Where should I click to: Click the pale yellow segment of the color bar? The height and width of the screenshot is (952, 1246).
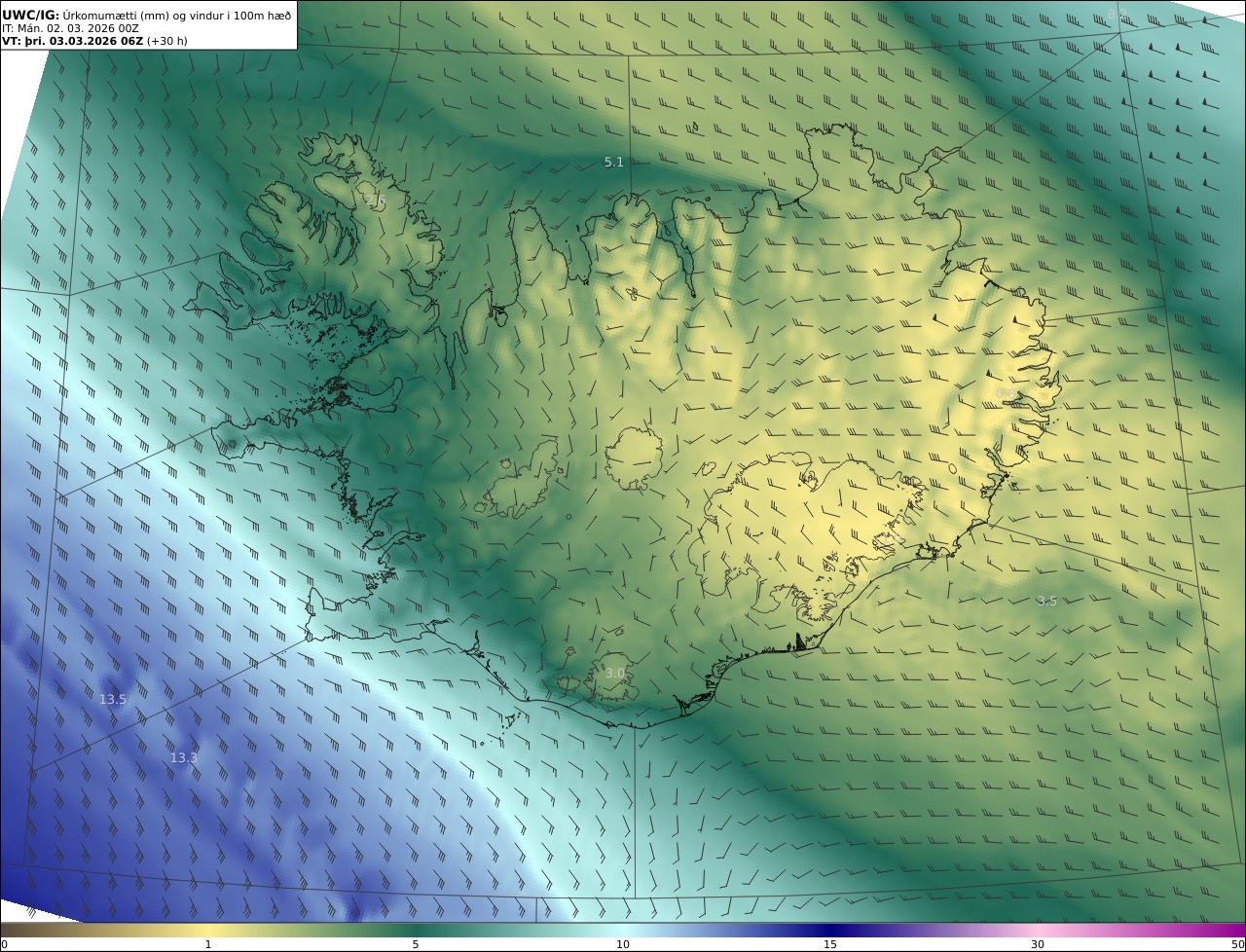pyautogui.click(x=208, y=930)
